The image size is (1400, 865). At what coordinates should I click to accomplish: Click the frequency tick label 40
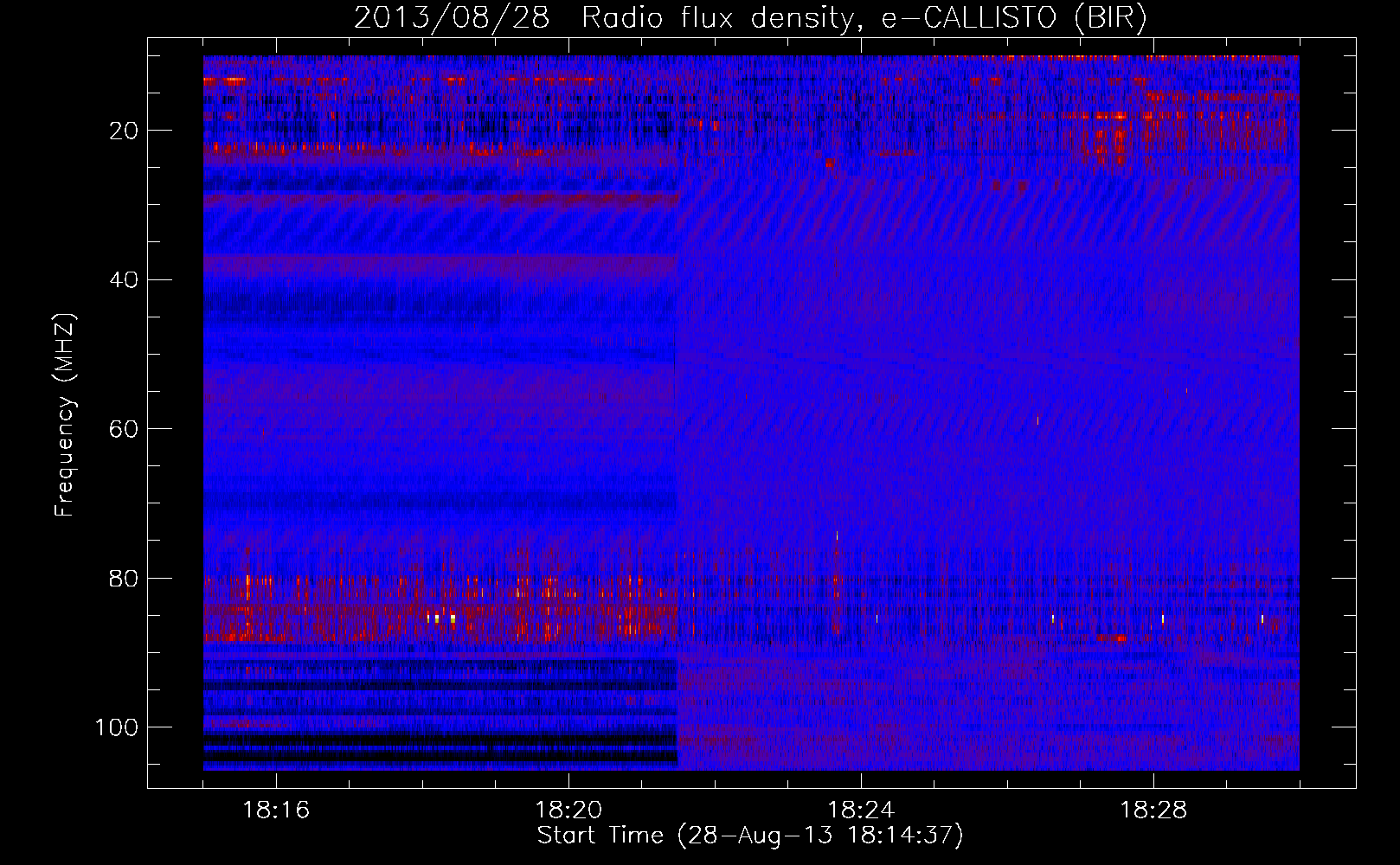pos(124,280)
